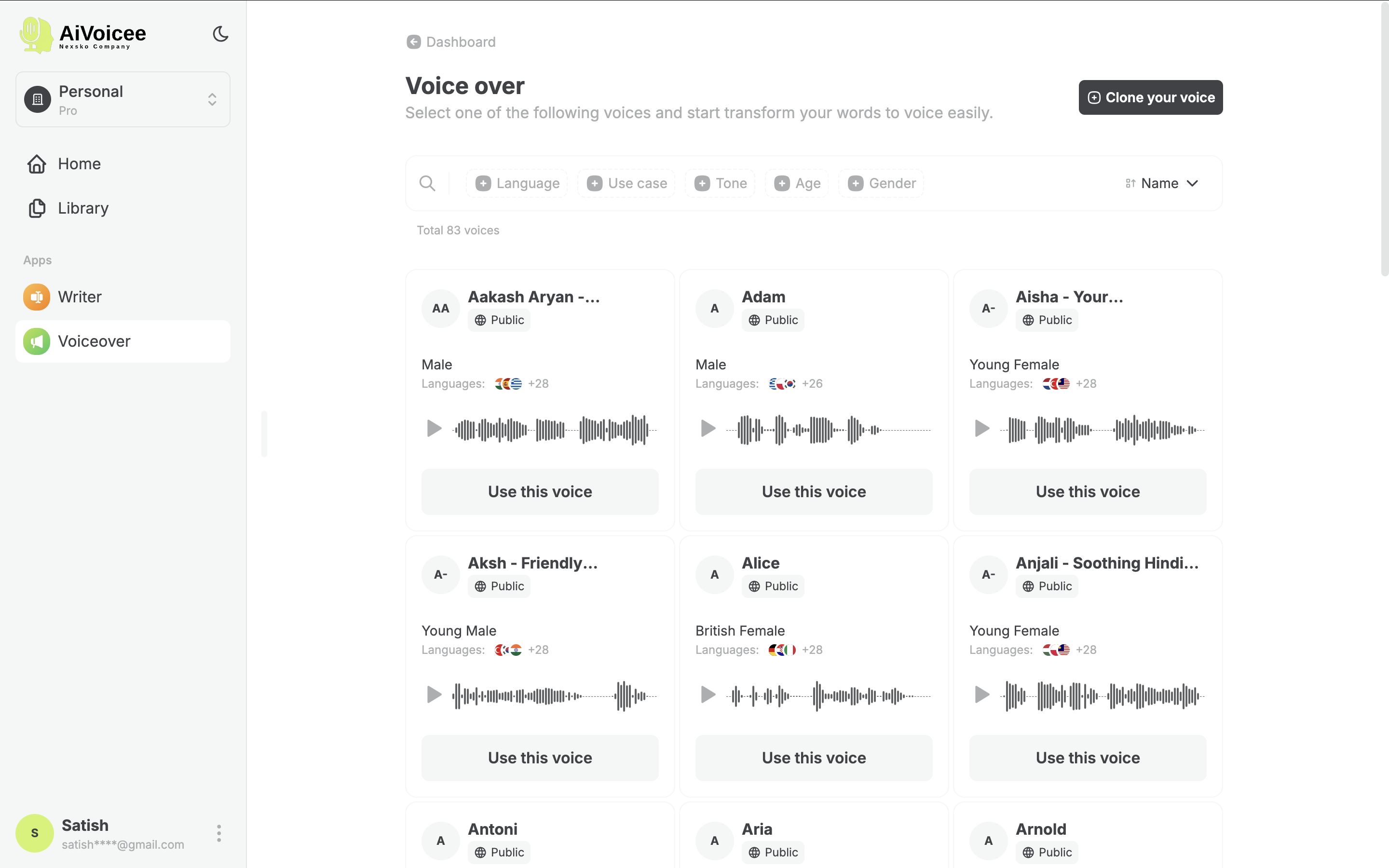Play Aakash Aryan's voice sample
This screenshot has width=1389, height=868.
[434, 428]
